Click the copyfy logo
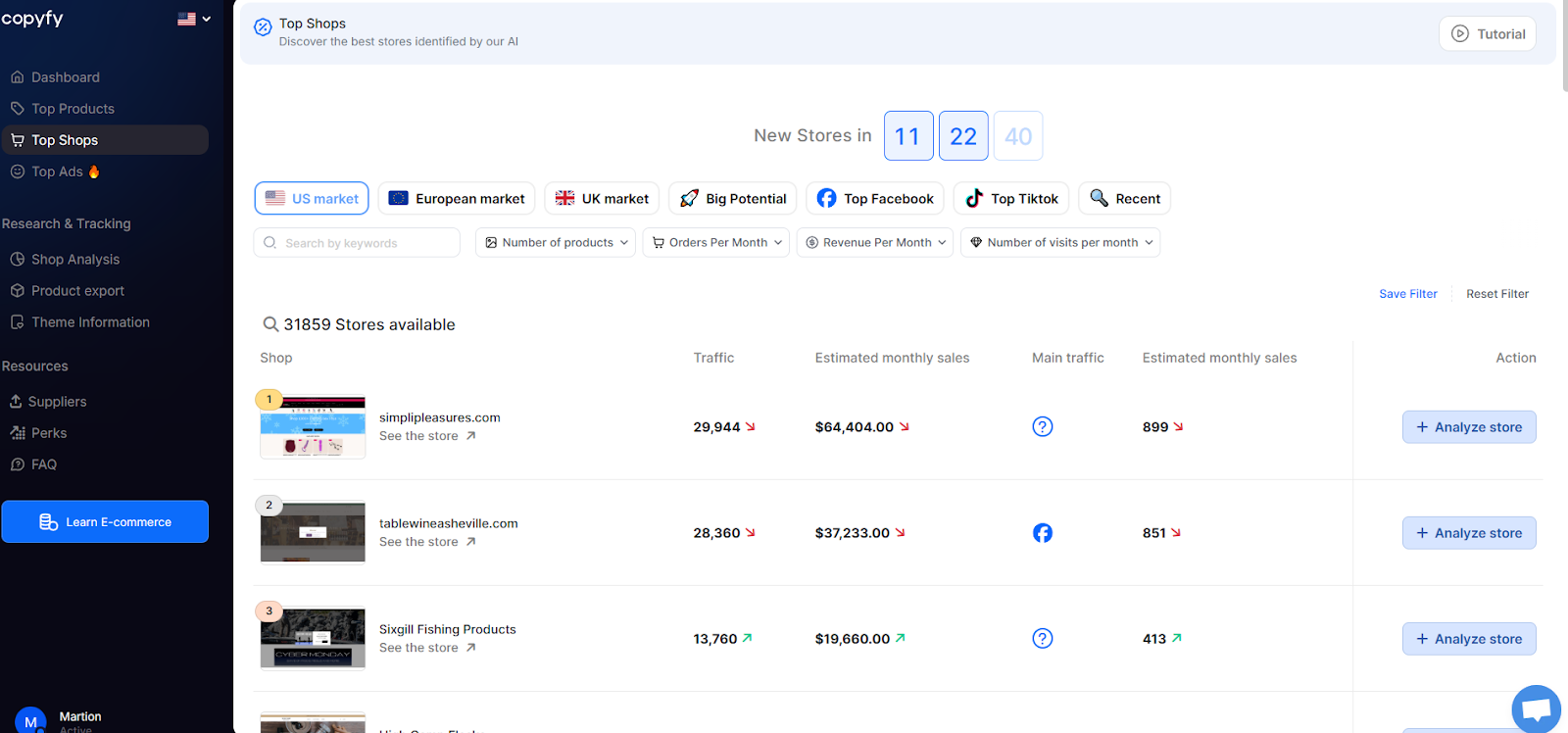The width and height of the screenshot is (1568, 733). (x=32, y=18)
